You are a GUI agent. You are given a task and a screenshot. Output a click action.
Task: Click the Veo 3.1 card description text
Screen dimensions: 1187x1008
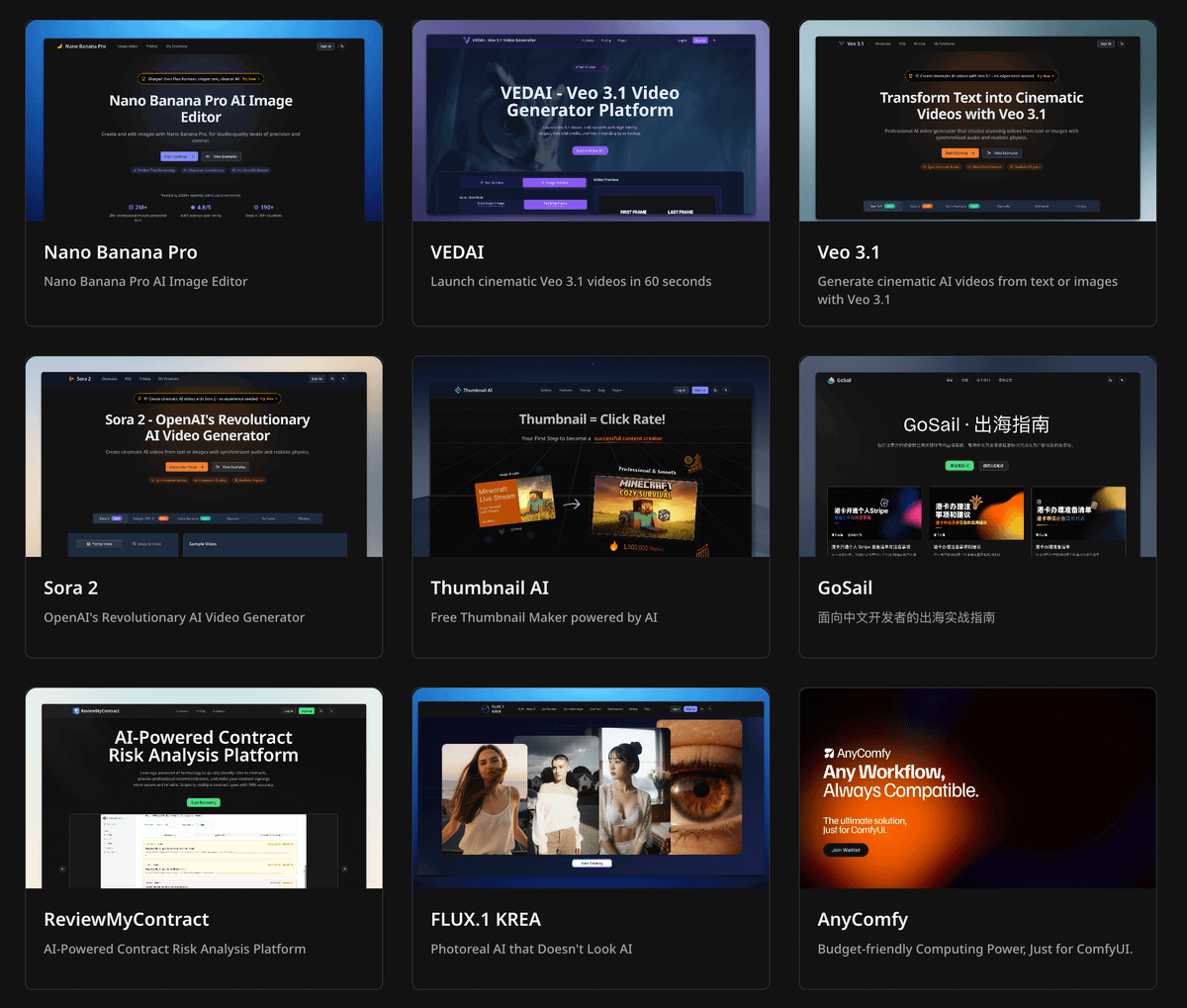click(x=966, y=290)
